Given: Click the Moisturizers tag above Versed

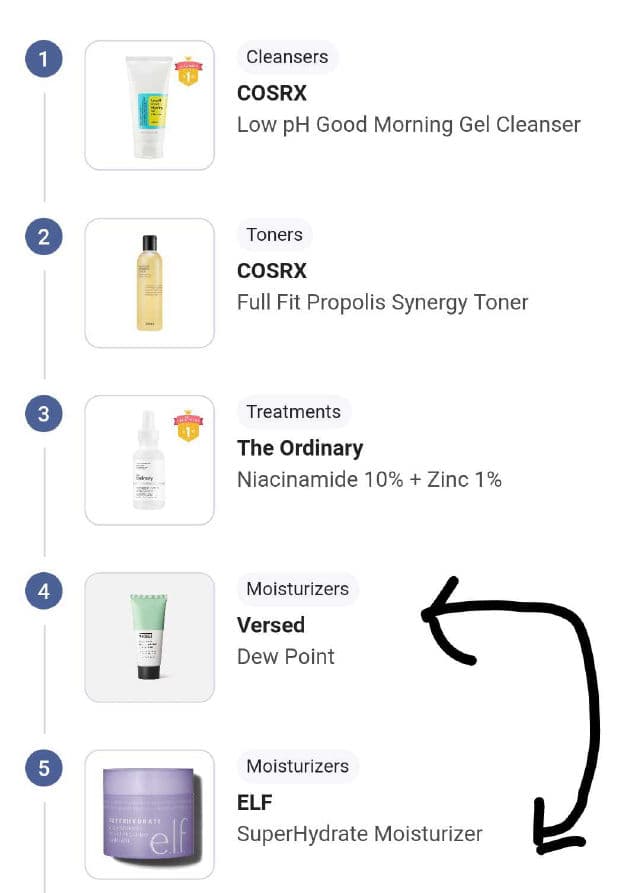Looking at the screenshot, I should (297, 589).
